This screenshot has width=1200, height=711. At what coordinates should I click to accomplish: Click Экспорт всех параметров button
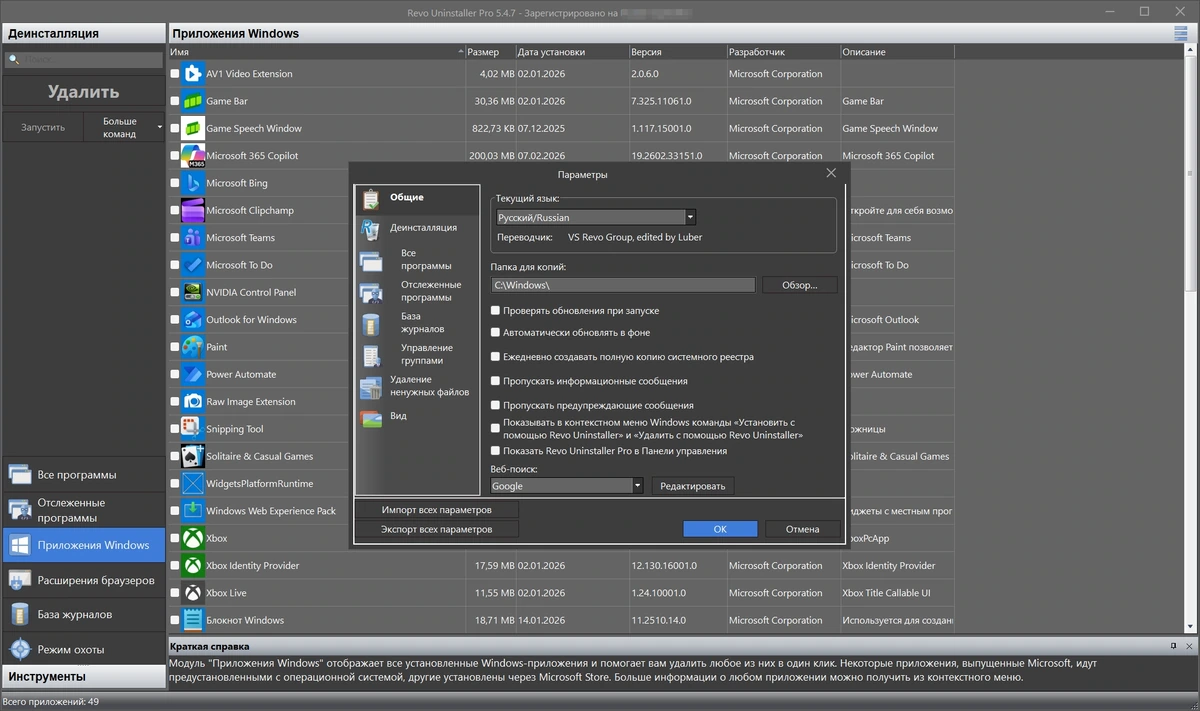(436, 529)
